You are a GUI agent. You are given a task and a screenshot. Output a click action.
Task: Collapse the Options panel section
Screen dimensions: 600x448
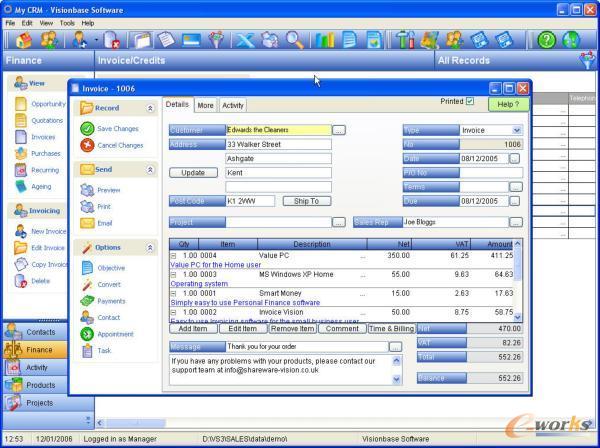(150, 247)
